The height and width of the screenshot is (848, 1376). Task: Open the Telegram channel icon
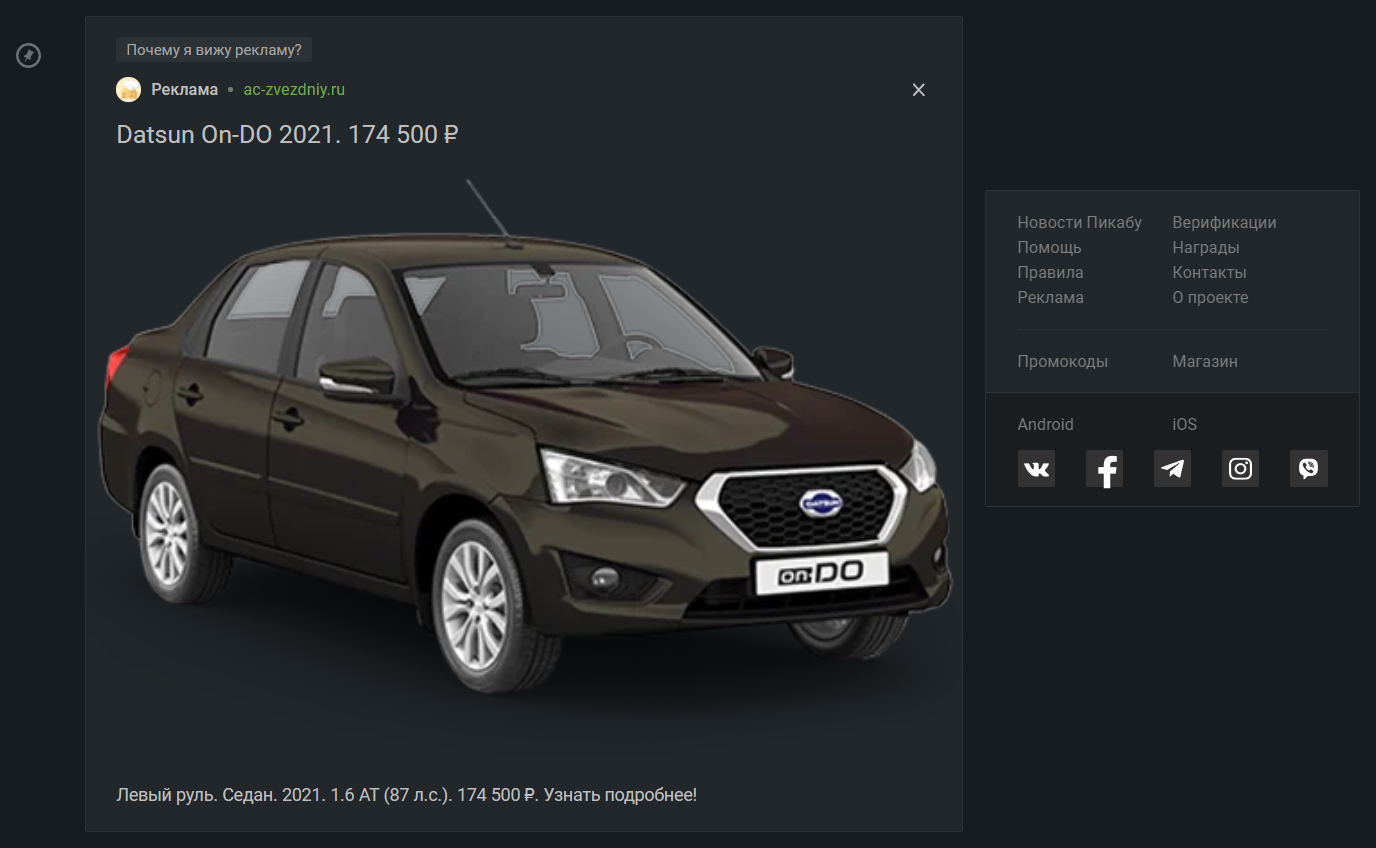click(x=1172, y=468)
